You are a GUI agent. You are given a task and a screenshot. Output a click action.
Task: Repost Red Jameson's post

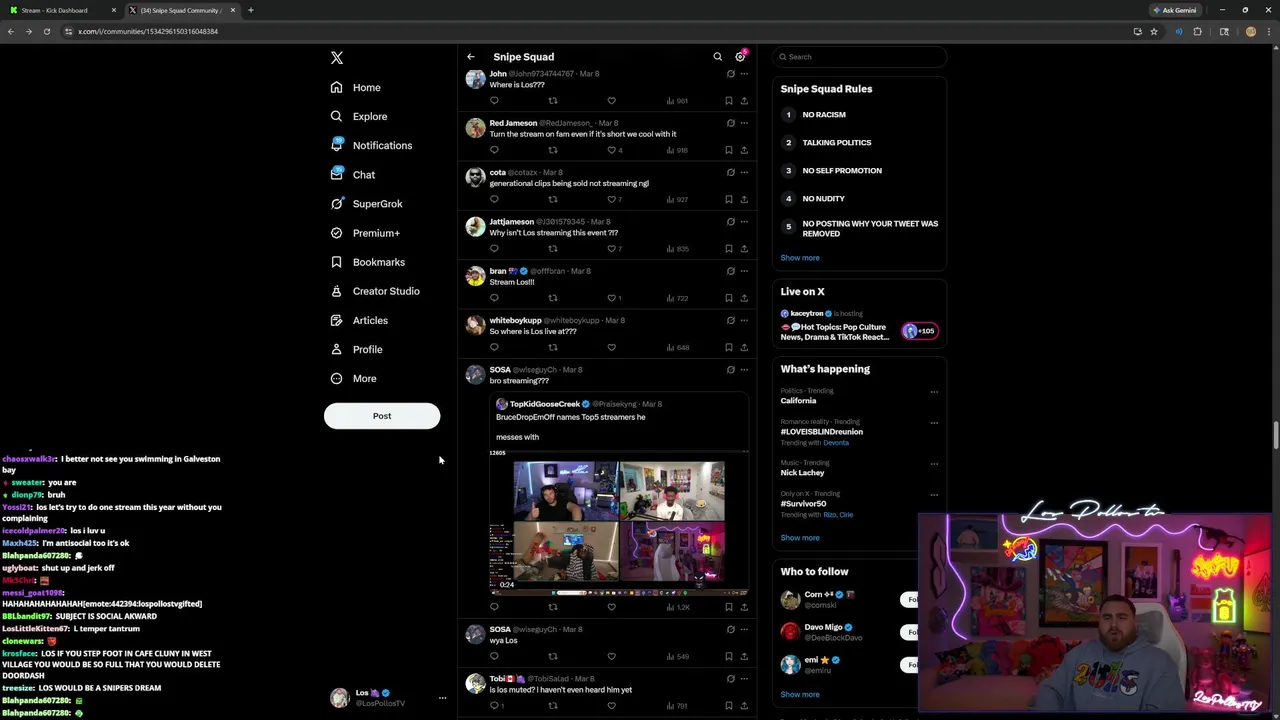coord(552,150)
